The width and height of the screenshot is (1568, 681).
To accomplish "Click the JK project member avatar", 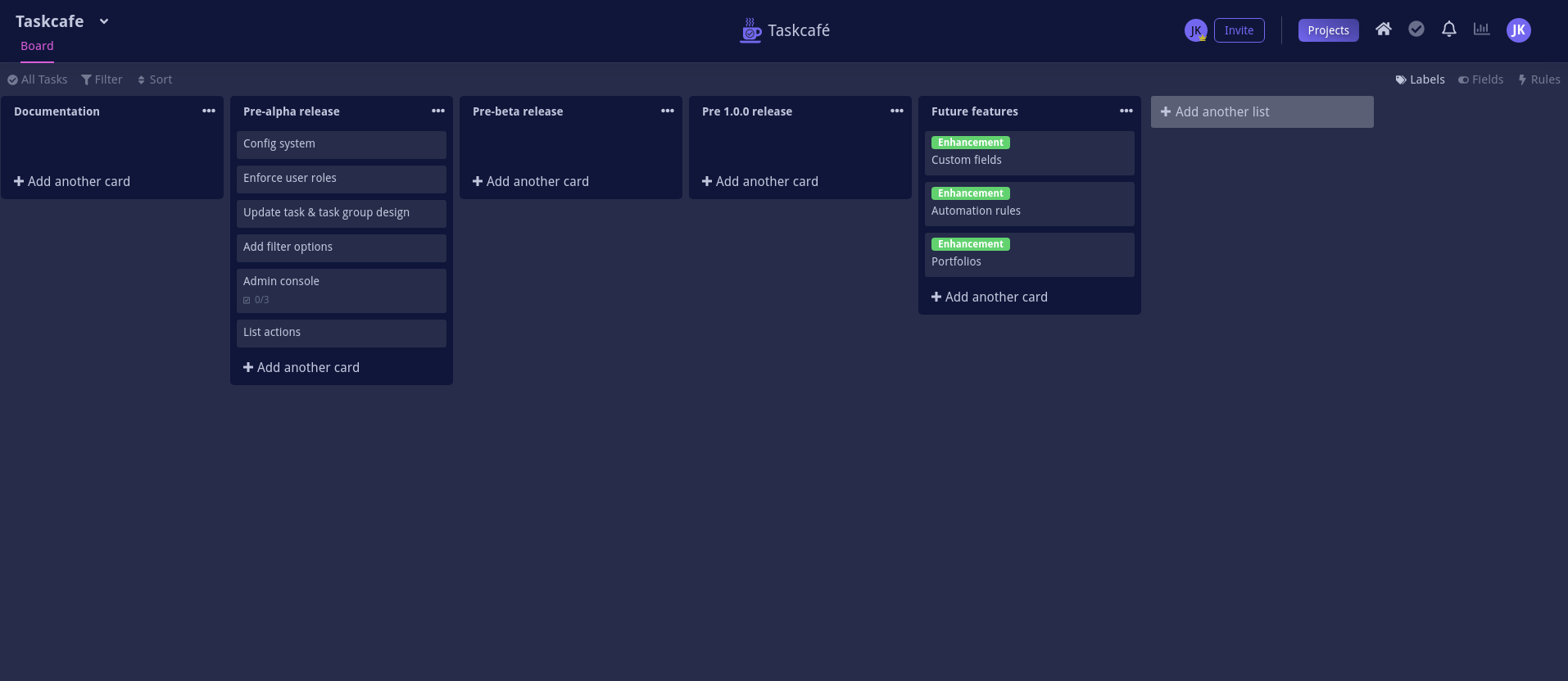I will coord(1196,30).
